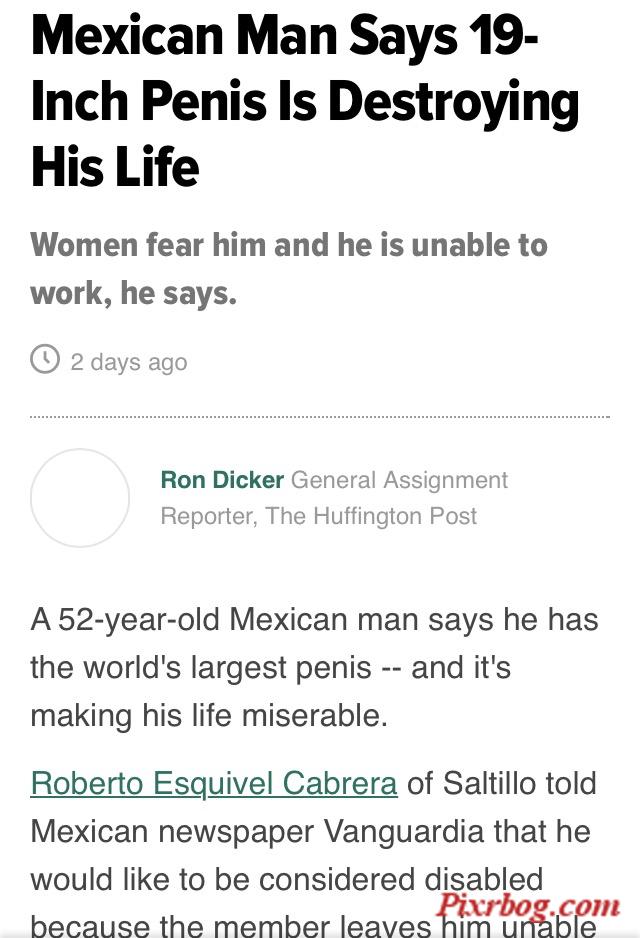Click the "making his life miserable." line

pyautogui.click(x=209, y=715)
